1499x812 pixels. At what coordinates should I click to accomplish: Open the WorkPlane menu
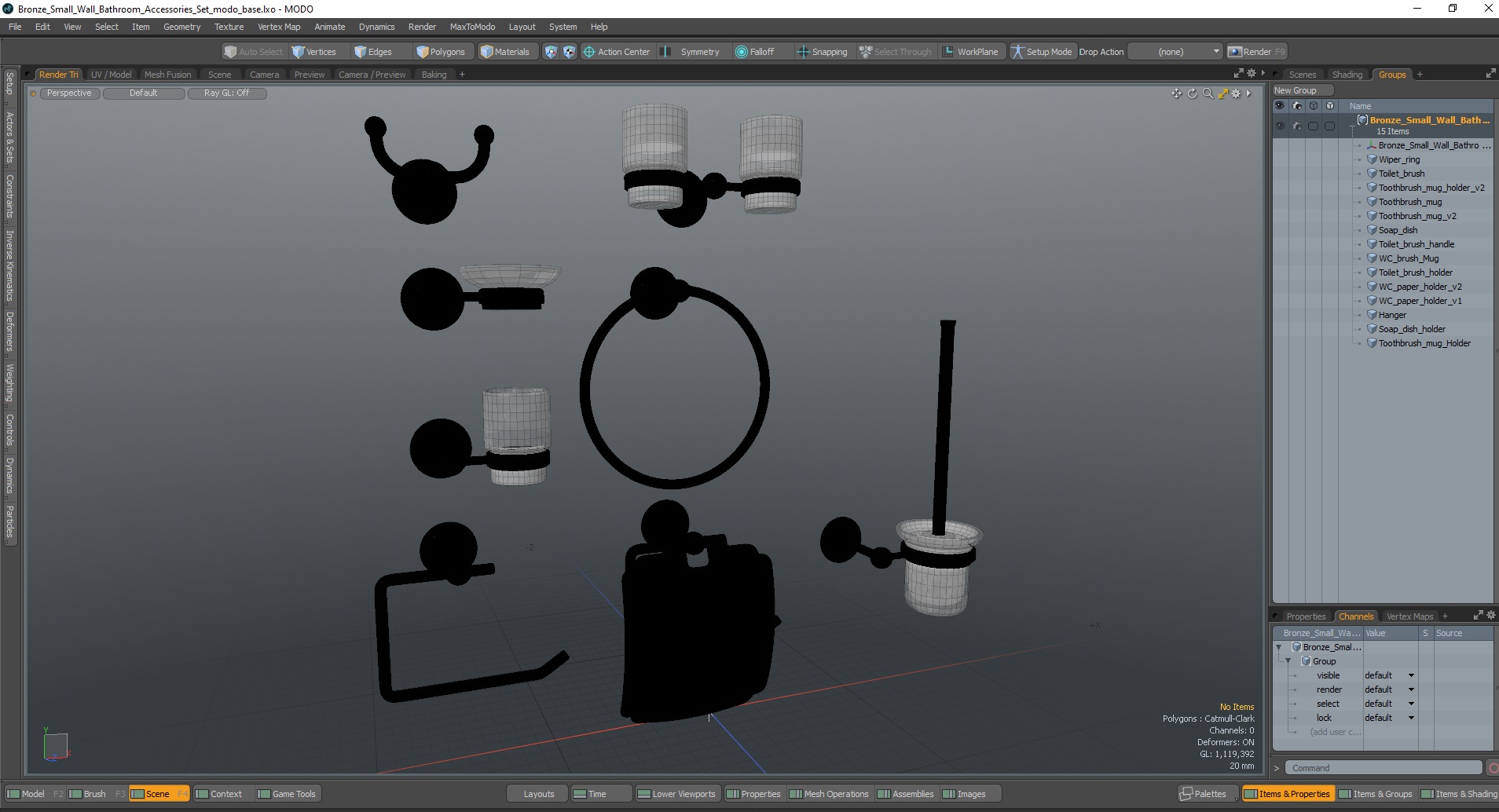coord(971,52)
